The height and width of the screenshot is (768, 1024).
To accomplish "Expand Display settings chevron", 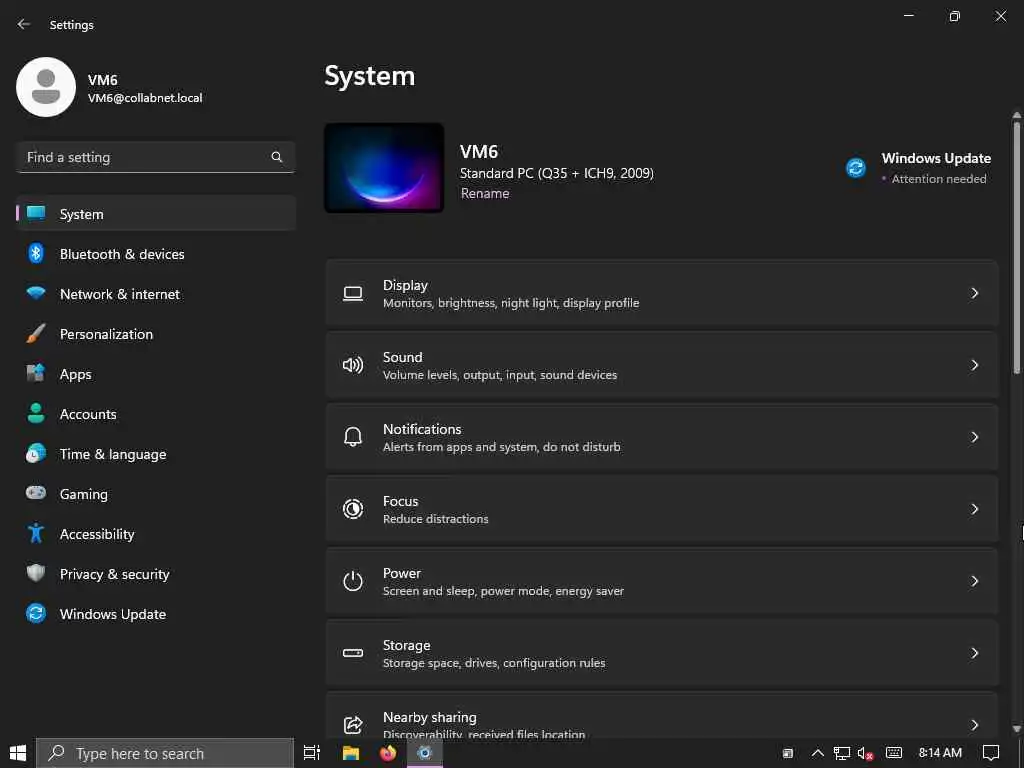I will [974, 293].
